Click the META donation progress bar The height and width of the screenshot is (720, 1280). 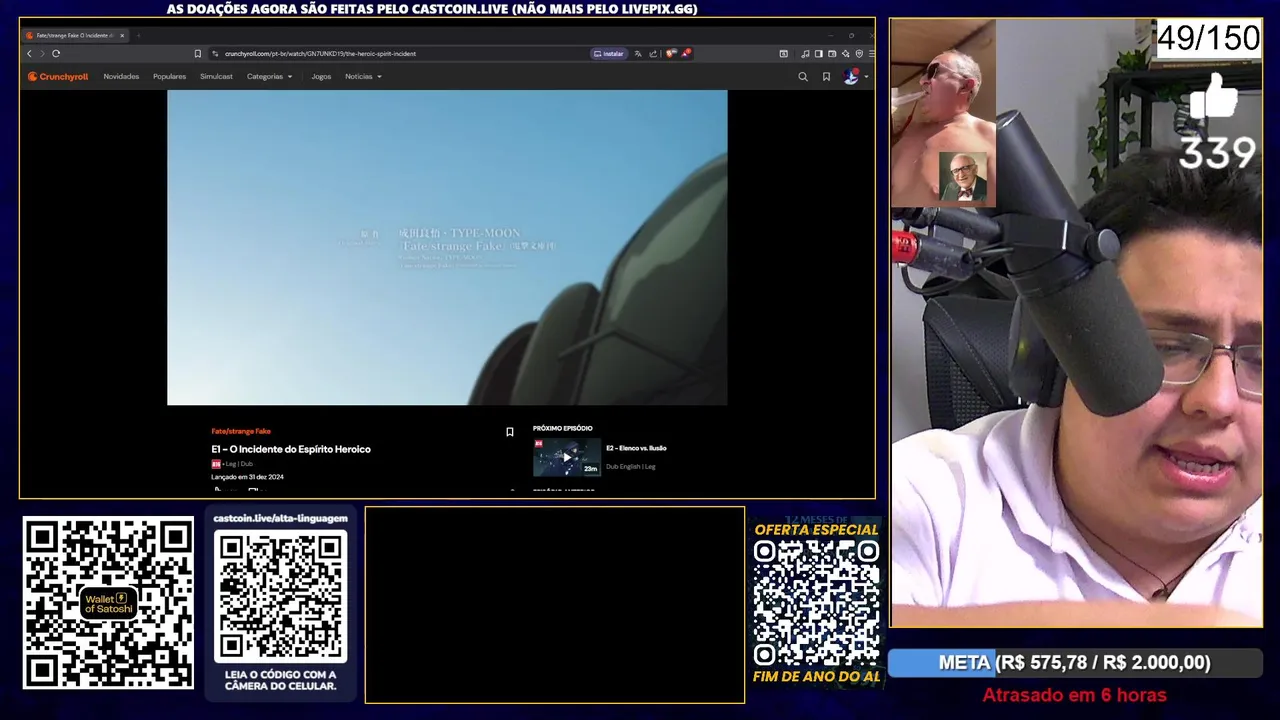[x=1075, y=663]
